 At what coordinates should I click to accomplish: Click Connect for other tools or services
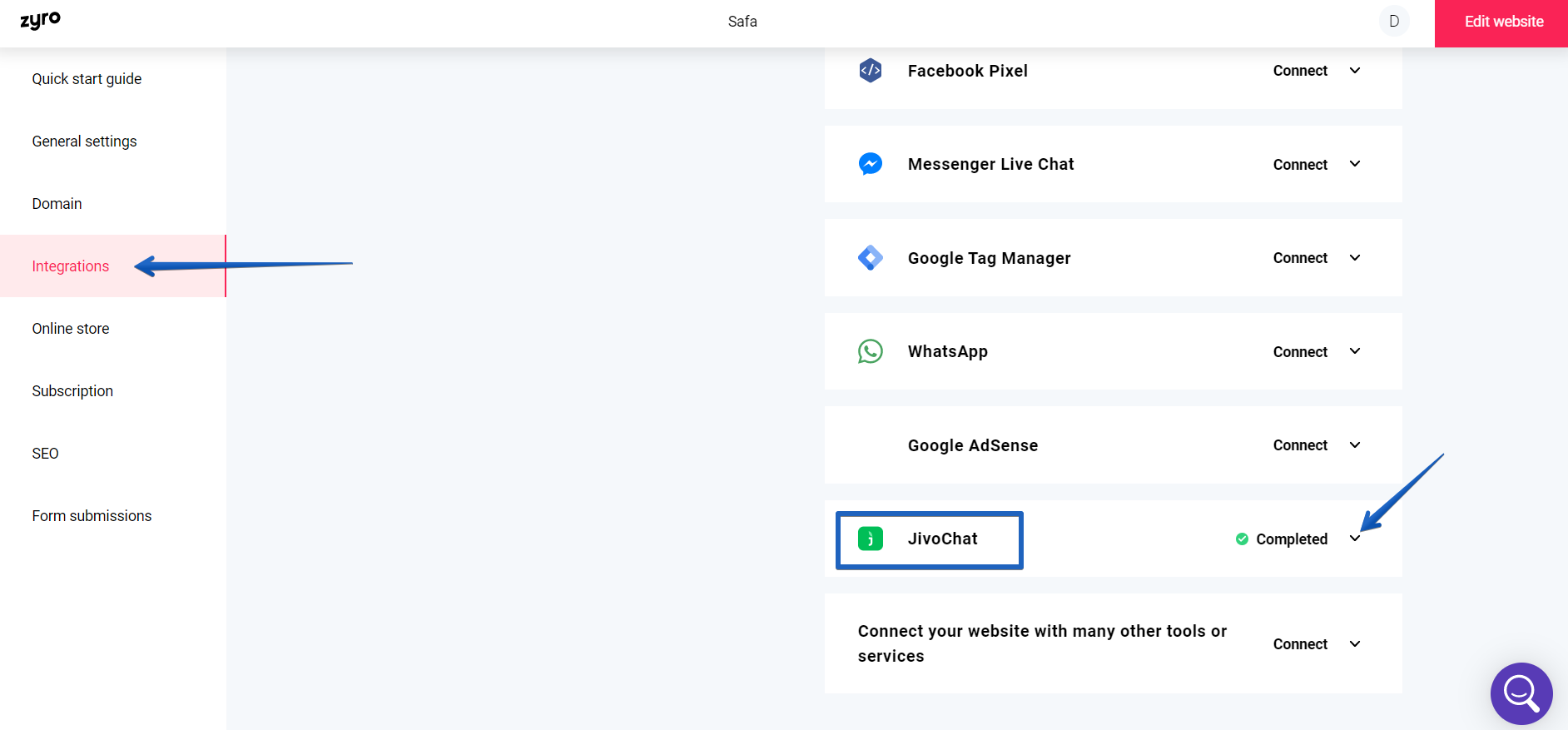coord(1300,644)
